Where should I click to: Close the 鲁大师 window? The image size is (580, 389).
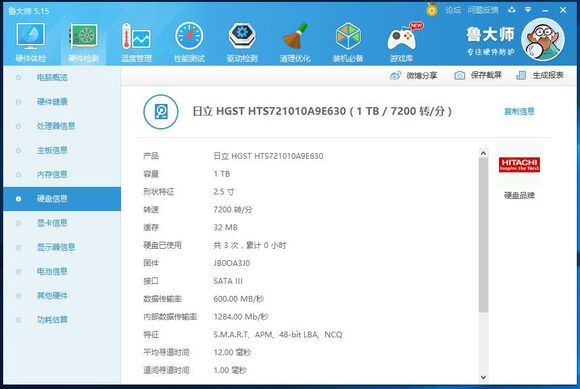point(563,10)
